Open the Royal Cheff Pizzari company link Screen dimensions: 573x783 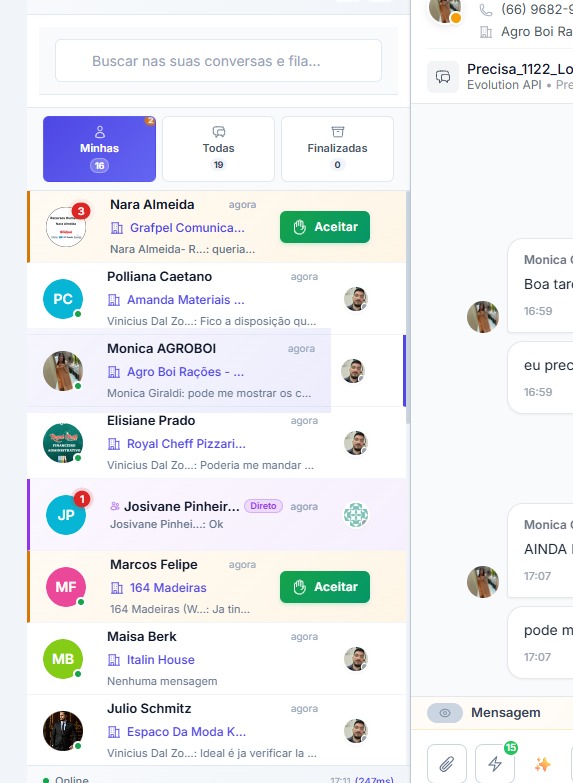click(x=186, y=444)
